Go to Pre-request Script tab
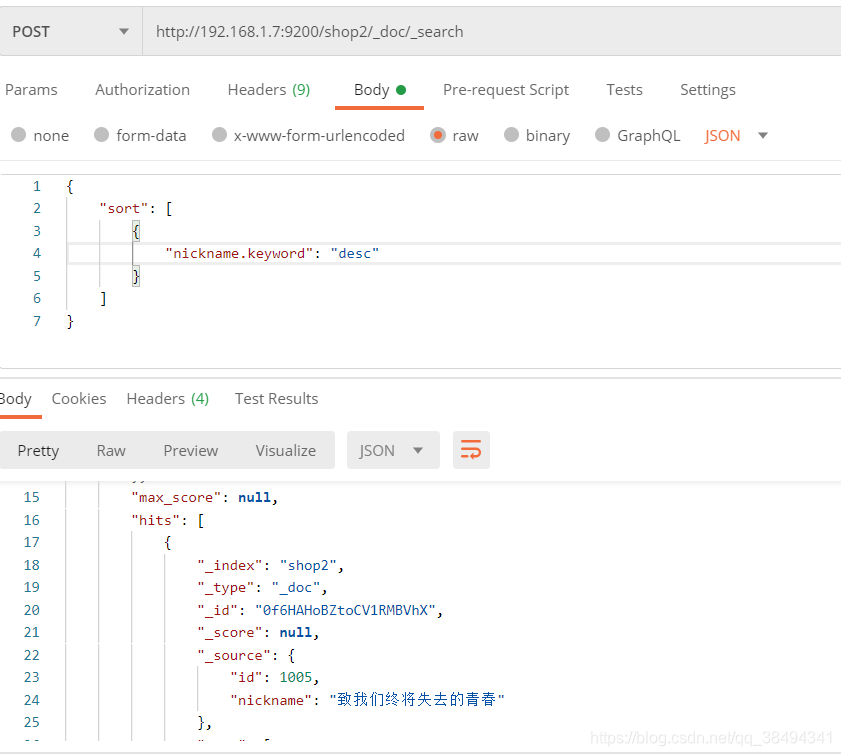841x756 pixels. coord(505,90)
